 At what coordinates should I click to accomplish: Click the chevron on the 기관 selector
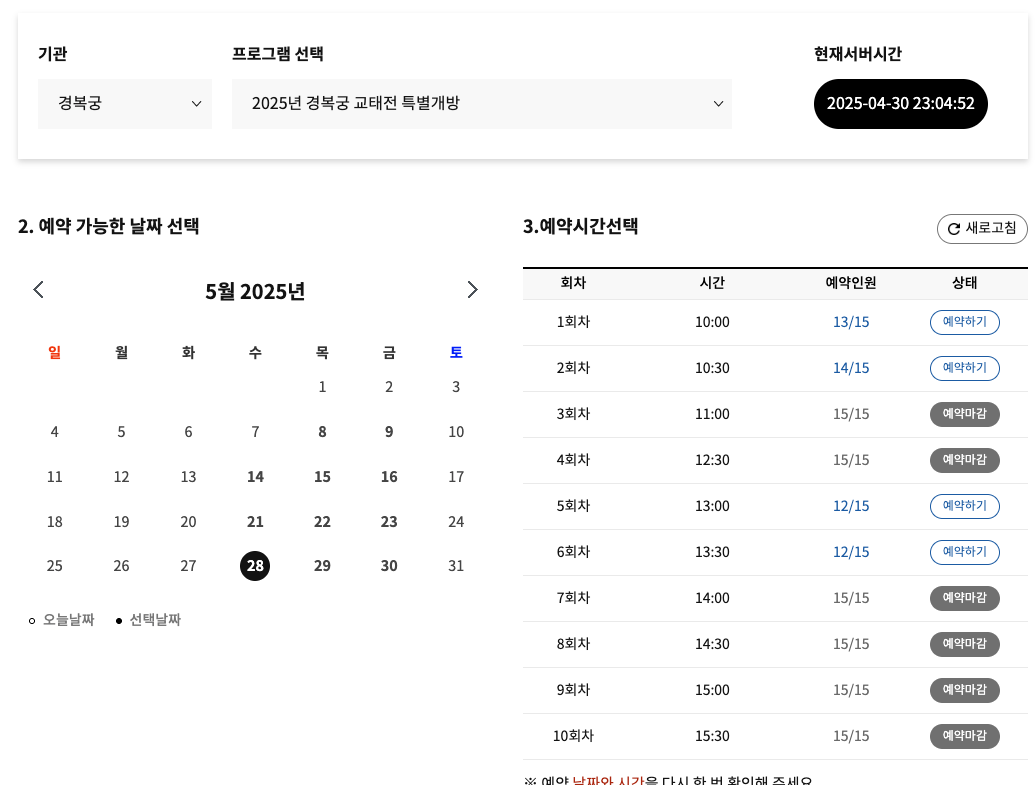[196, 103]
